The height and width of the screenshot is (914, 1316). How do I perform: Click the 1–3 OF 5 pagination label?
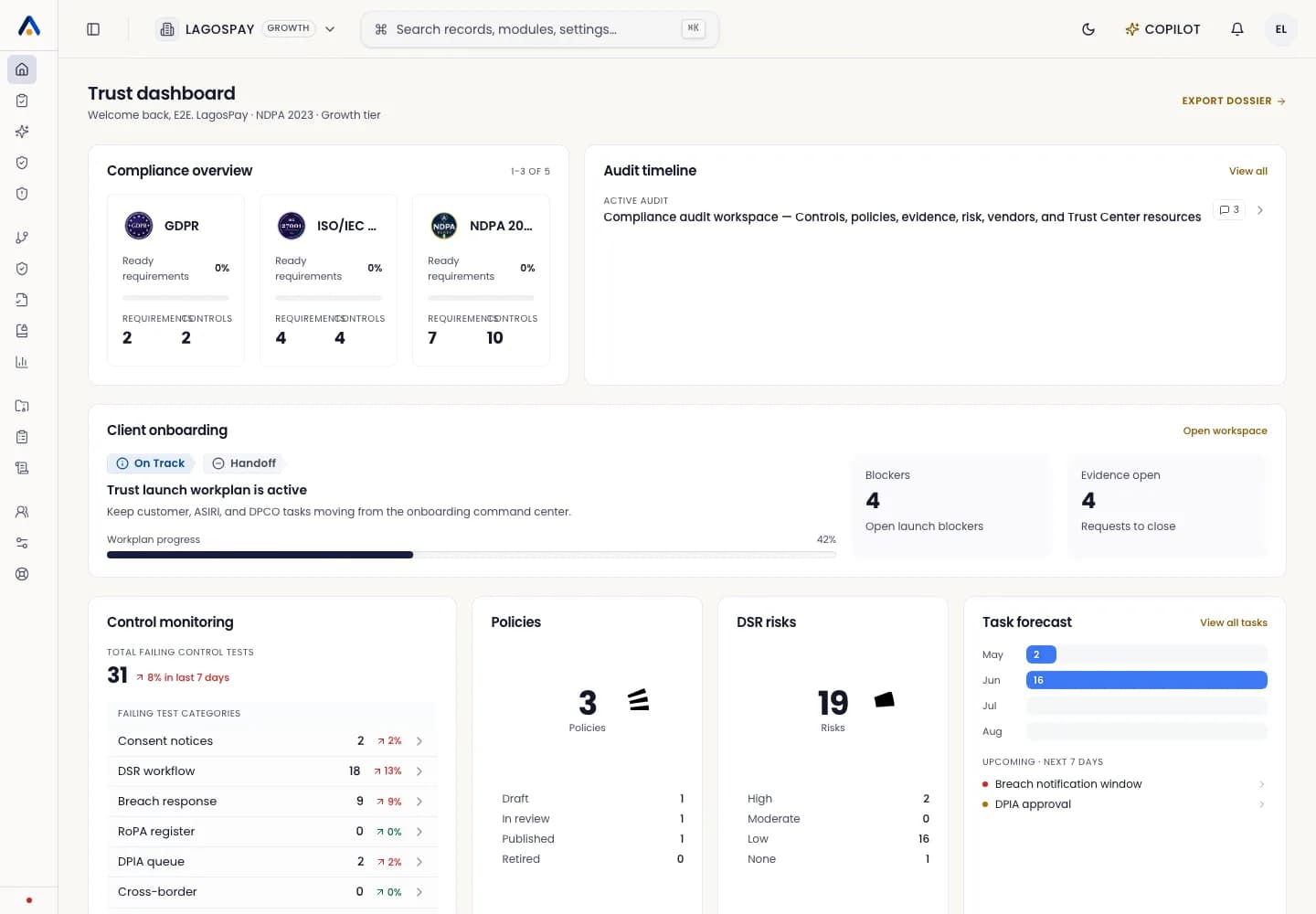pyautogui.click(x=530, y=171)
